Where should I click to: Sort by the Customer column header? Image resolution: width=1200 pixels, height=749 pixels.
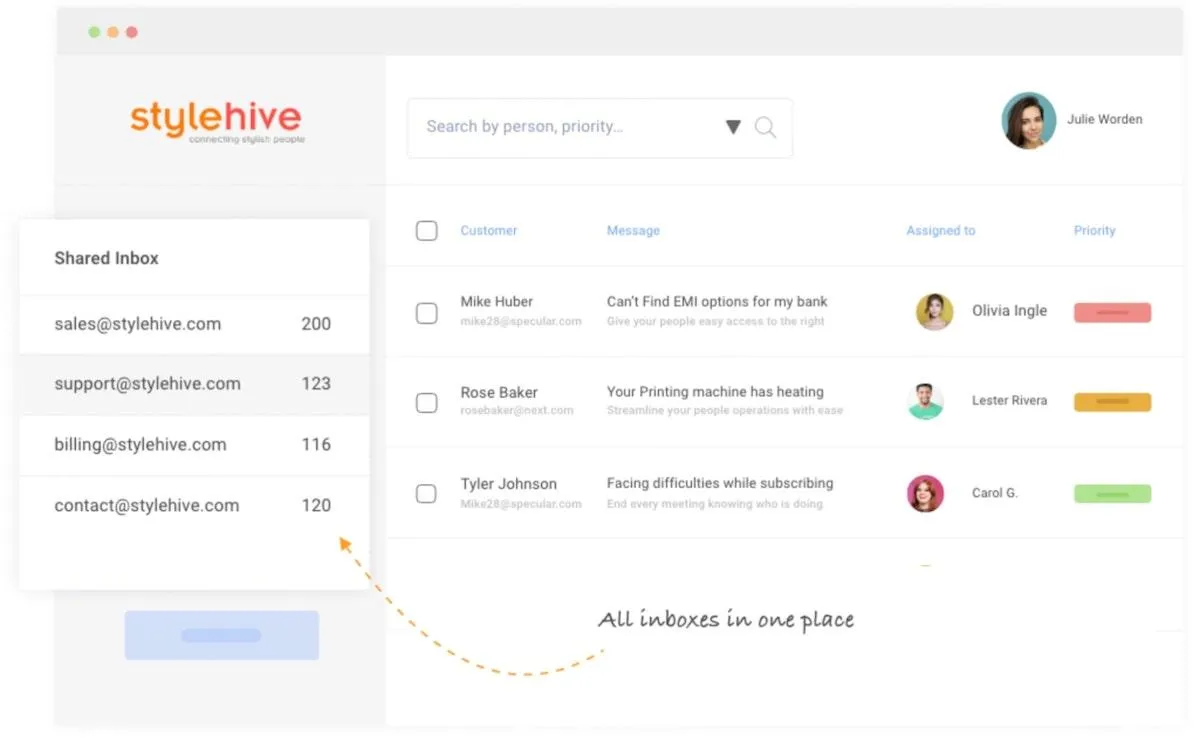click(489, 230)
